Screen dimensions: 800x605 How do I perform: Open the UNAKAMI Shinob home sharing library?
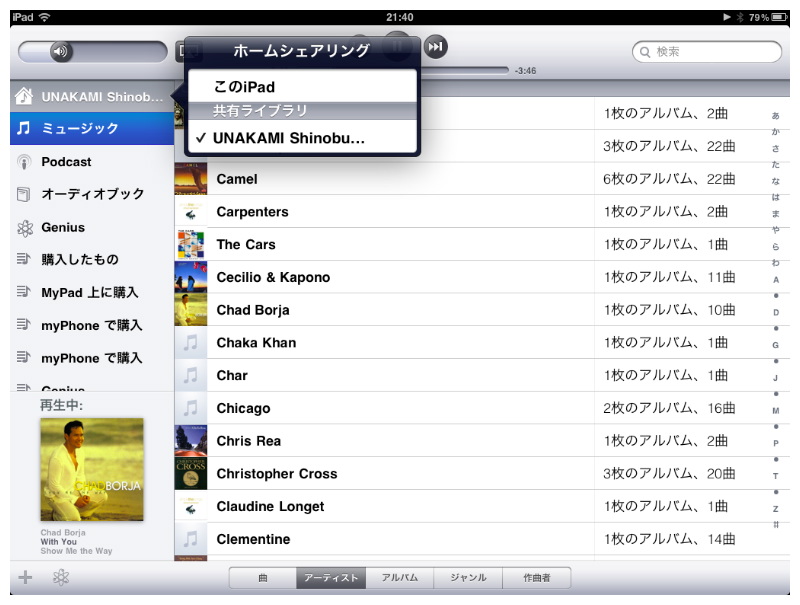coord(92,96)
